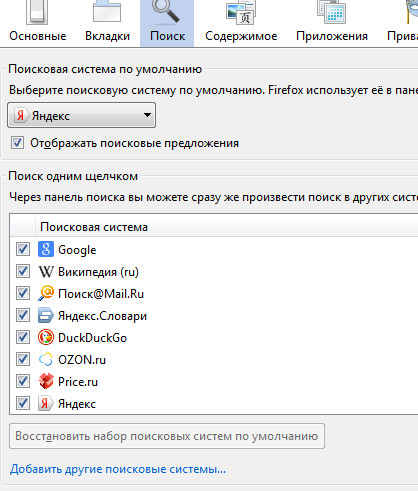Click the OZON.ru cloud icon

pos(46,359)
